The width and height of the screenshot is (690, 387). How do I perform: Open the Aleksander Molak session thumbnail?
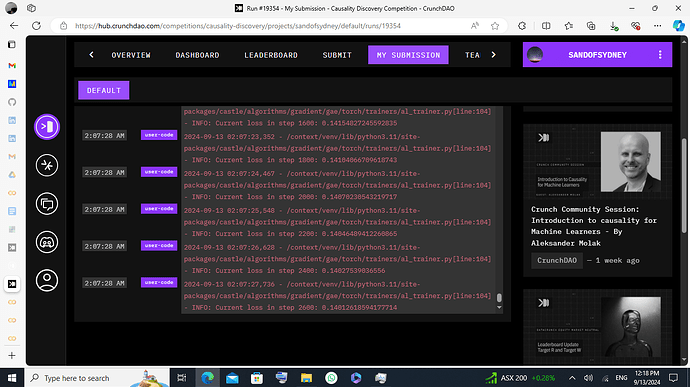(597, 162)
